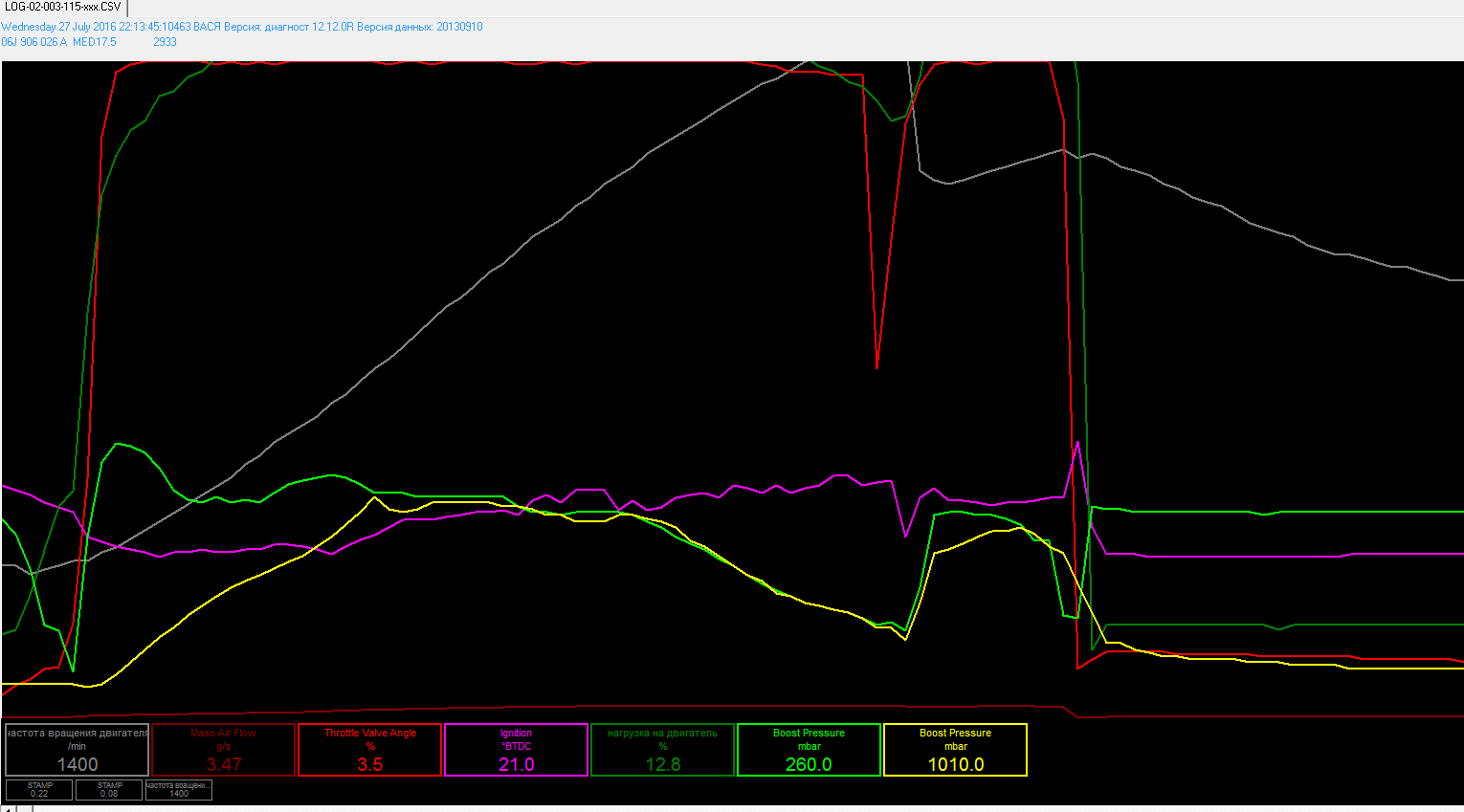Click the ECU part number 06J 906 026 A
Viewport: 1464px width, 812px height.
click(x=34, y=42)
